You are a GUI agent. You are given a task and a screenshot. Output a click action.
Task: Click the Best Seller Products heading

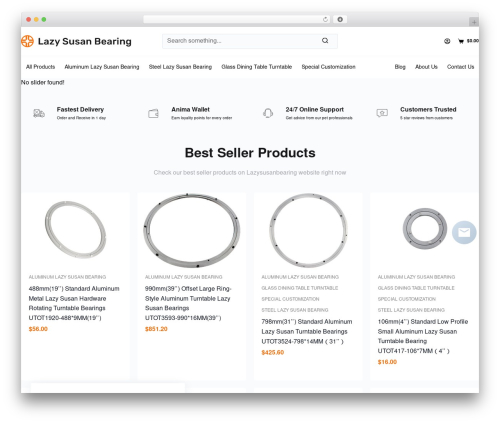click(x=250, y=153)
